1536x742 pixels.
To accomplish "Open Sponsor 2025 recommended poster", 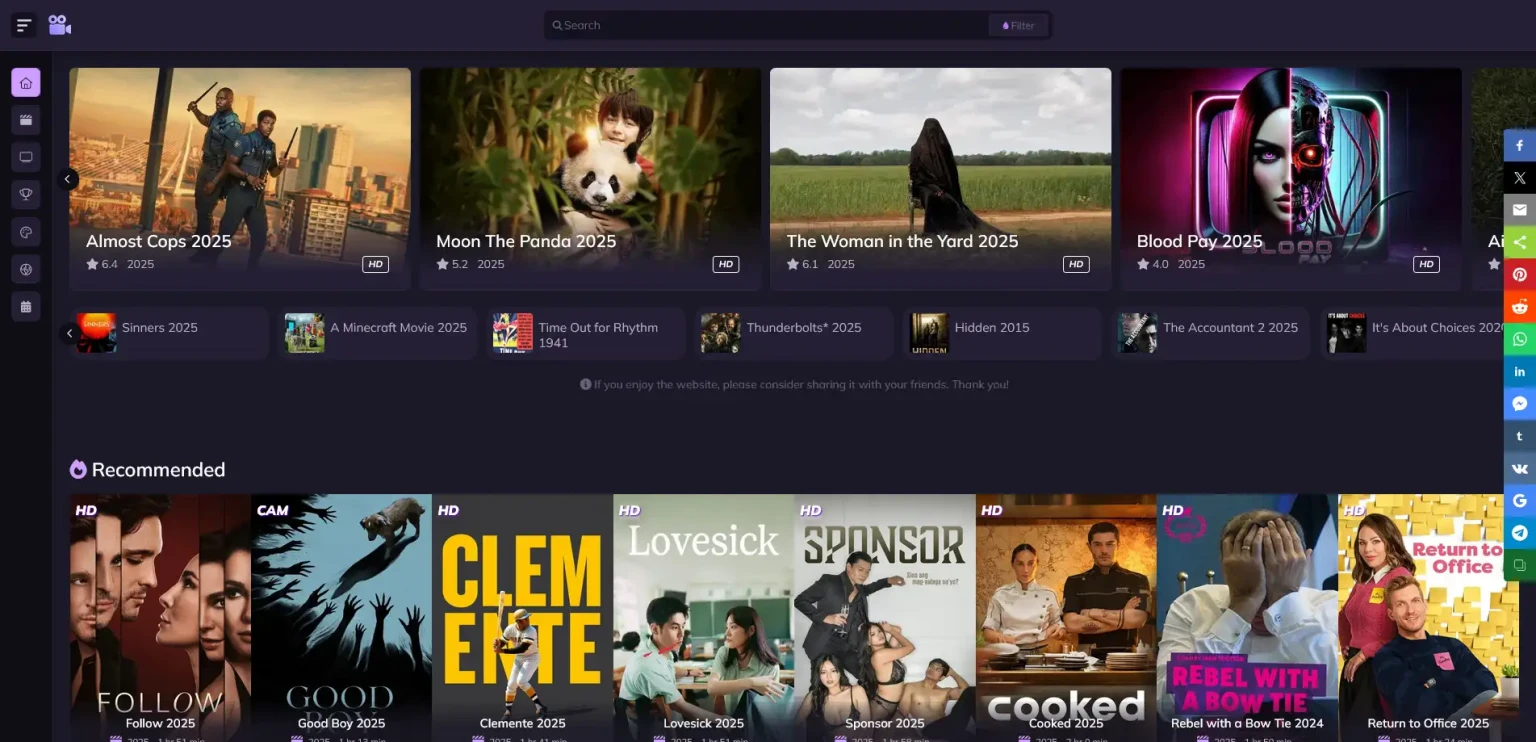I will click(x=885, y=618).
